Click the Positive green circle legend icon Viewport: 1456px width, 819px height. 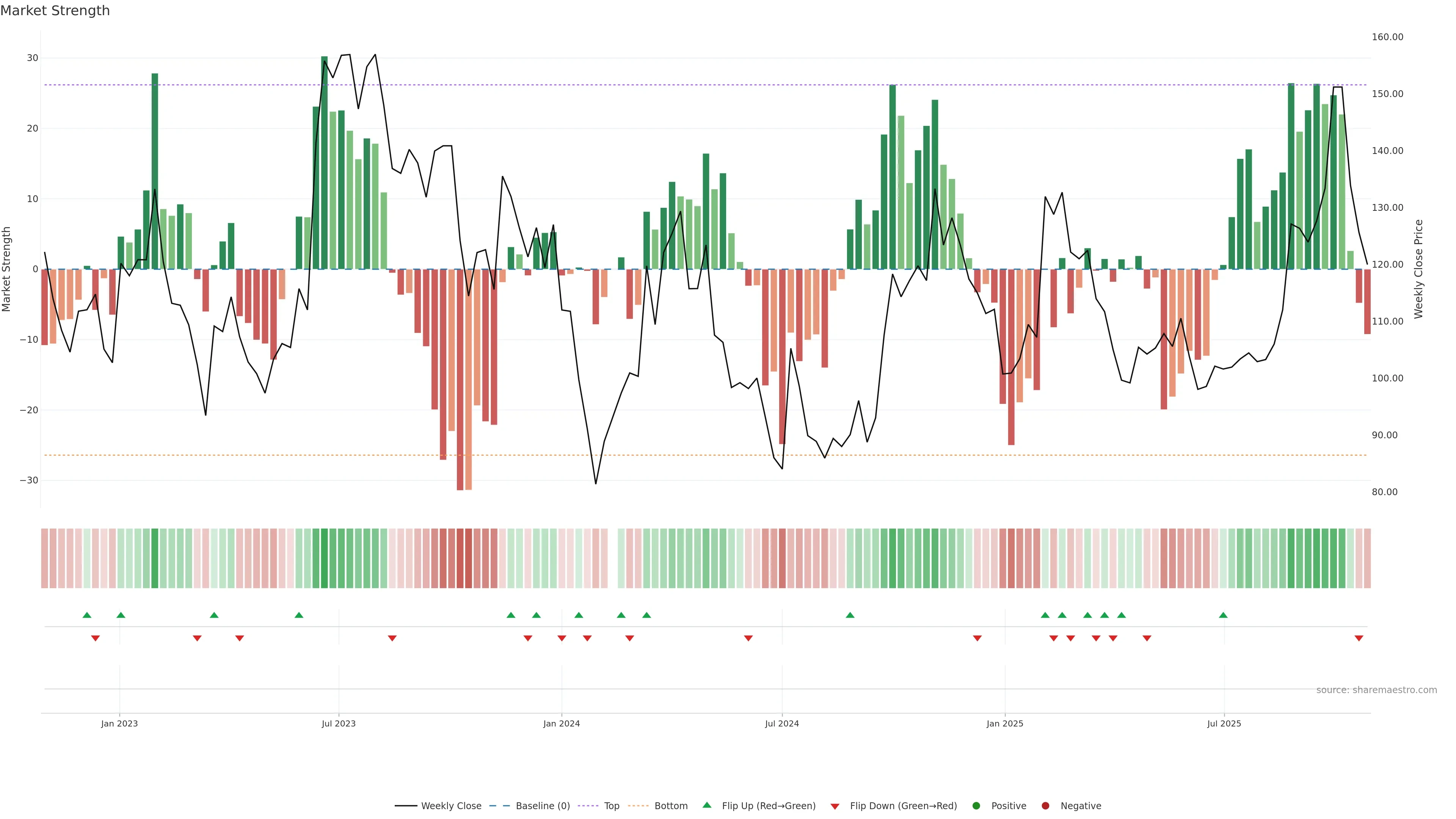click(976, 805)
